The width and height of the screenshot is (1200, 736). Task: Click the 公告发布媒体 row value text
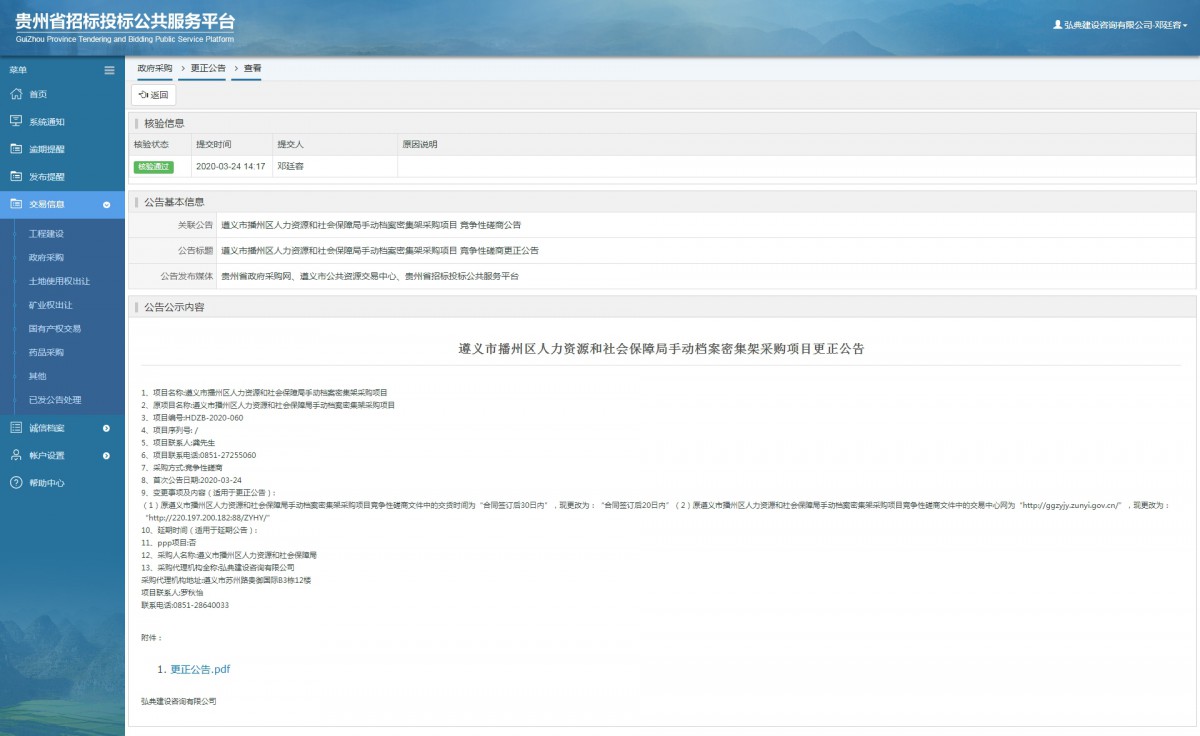tap(370, 276)
